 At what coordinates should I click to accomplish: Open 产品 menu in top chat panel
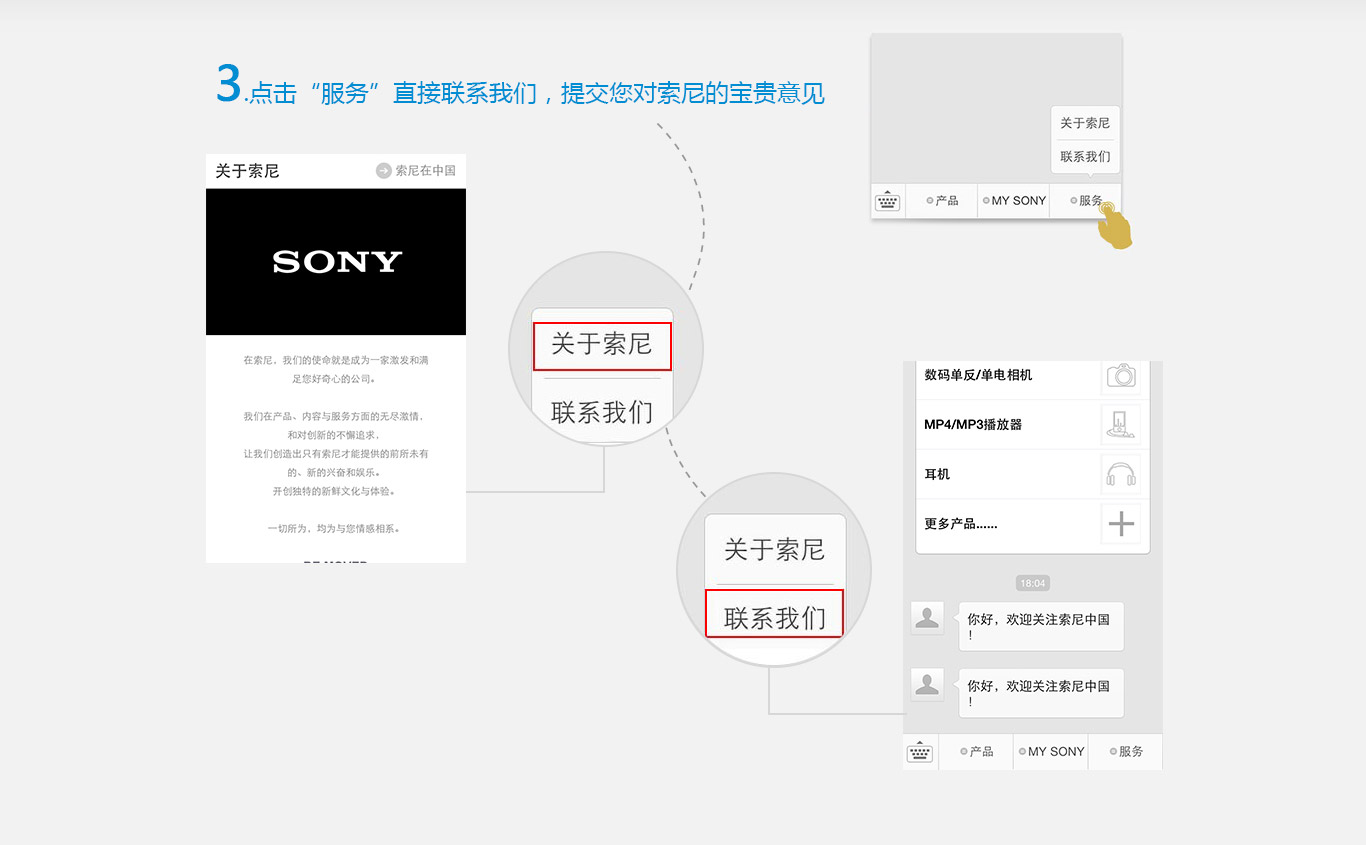[942, 201]
